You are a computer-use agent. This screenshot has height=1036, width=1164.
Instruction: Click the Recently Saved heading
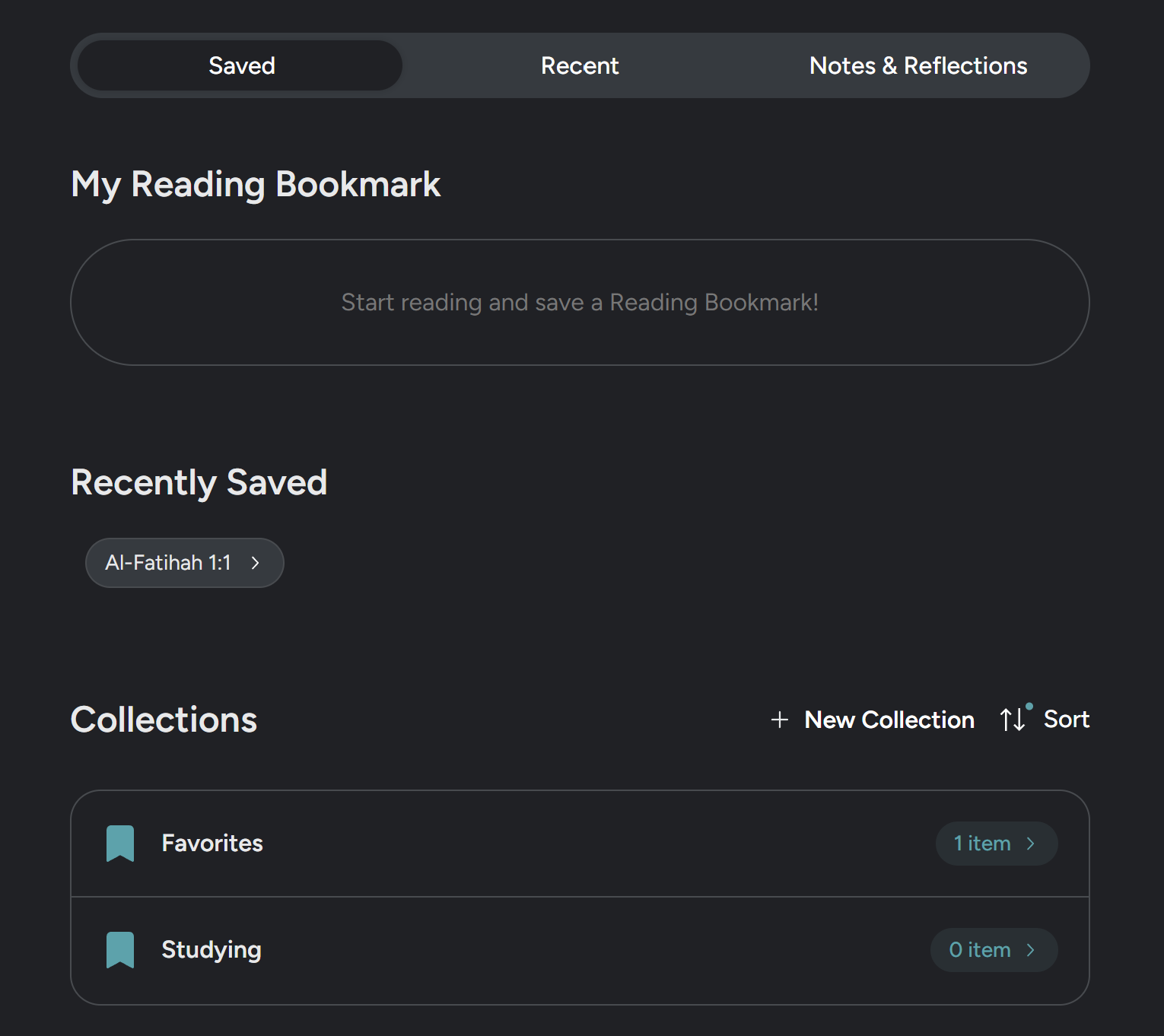click(x=199, y=482)
